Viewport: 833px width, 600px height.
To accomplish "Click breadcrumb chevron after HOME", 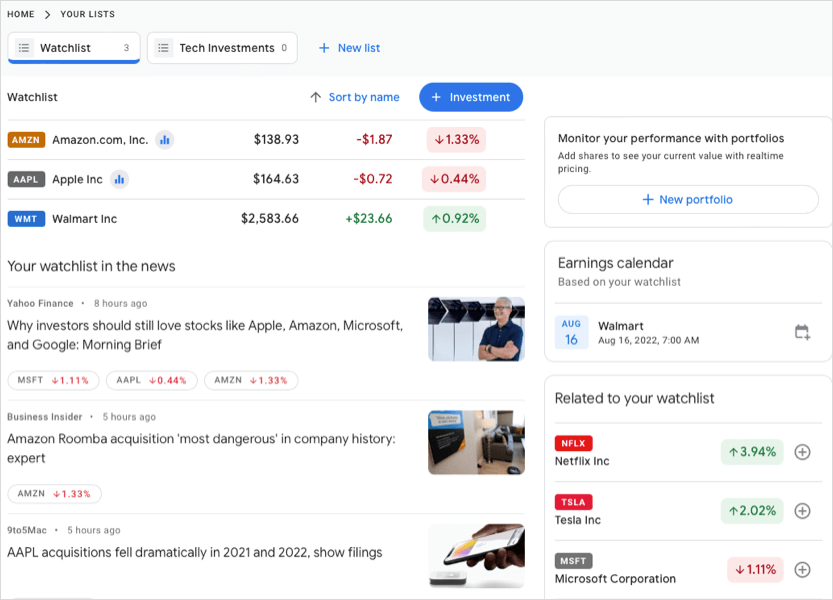I will 47,14.
